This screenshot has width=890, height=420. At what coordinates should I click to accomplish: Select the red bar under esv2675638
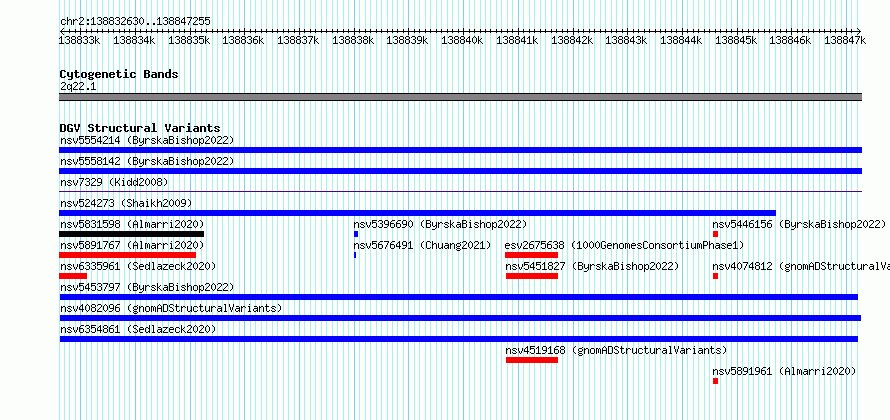click(531, 255)
